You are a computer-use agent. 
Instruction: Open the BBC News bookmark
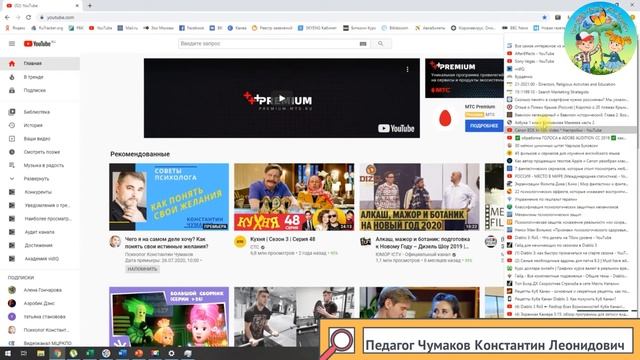pyautogui.click(x=515, y=28)
